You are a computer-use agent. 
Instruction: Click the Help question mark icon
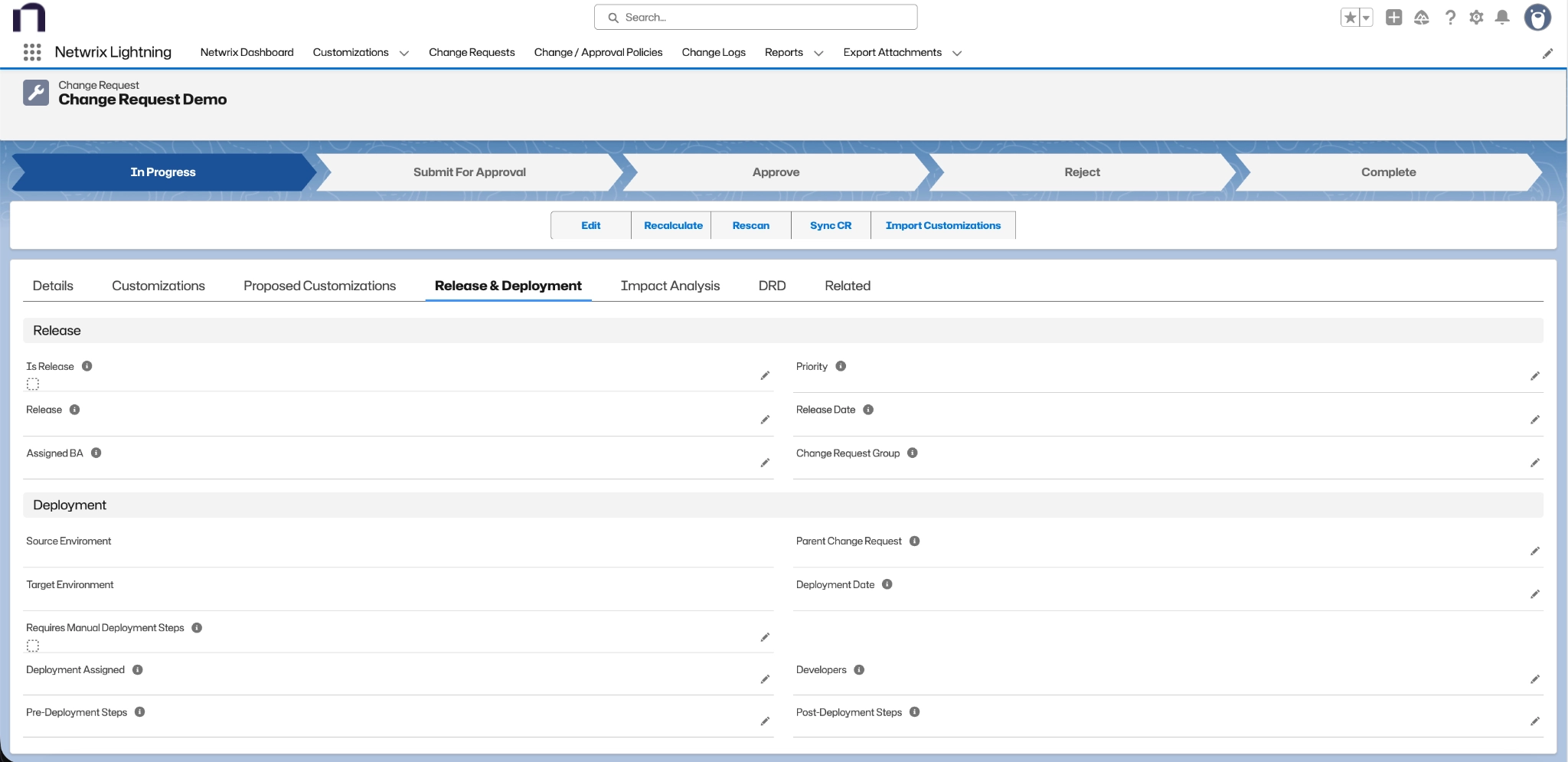coord(1450,18)
